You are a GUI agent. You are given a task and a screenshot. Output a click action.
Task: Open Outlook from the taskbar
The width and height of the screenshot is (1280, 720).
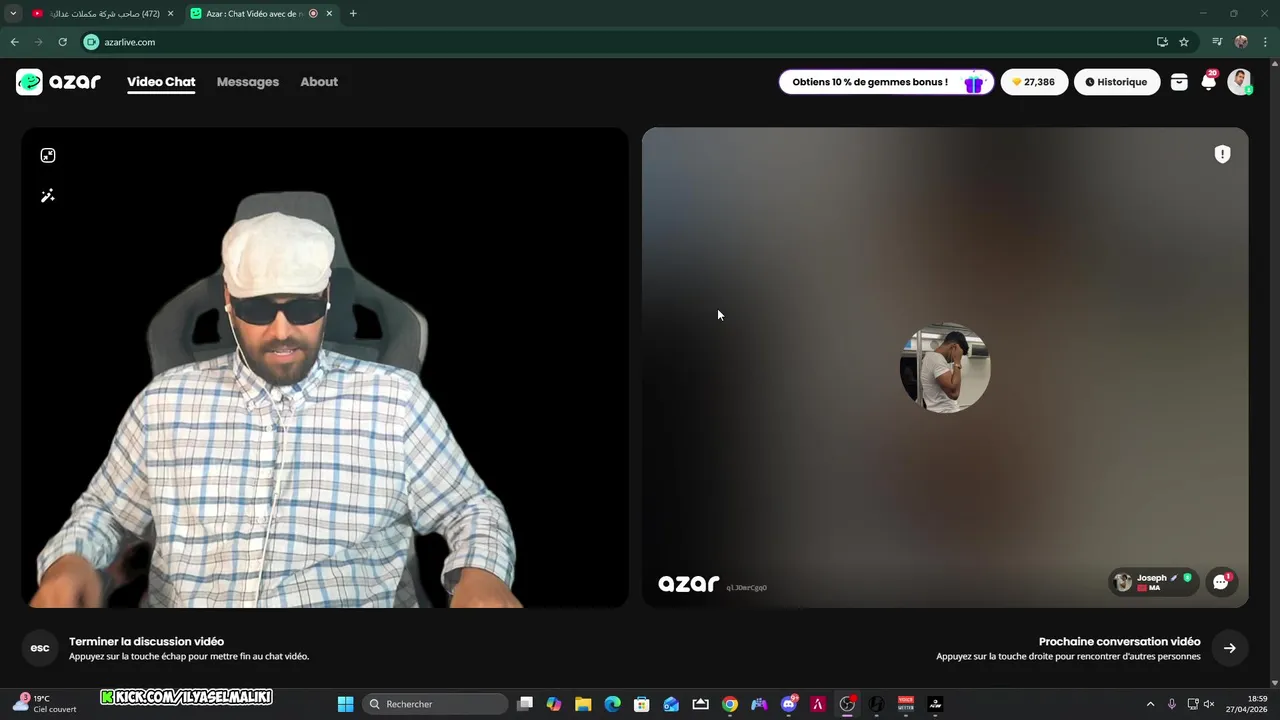671,704
